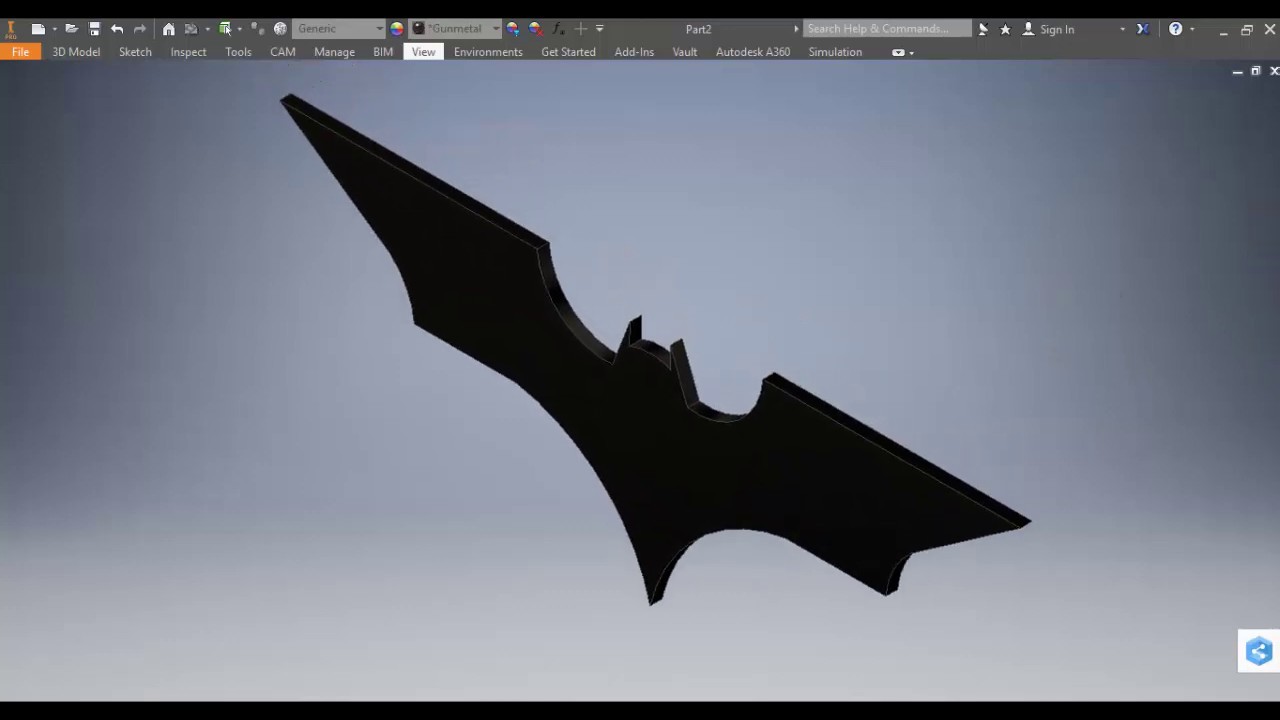The width and height of the screenshot is (1280, 720).
Task: Open the Communication Center satellite icon
Action: click(x=983, y=29)
